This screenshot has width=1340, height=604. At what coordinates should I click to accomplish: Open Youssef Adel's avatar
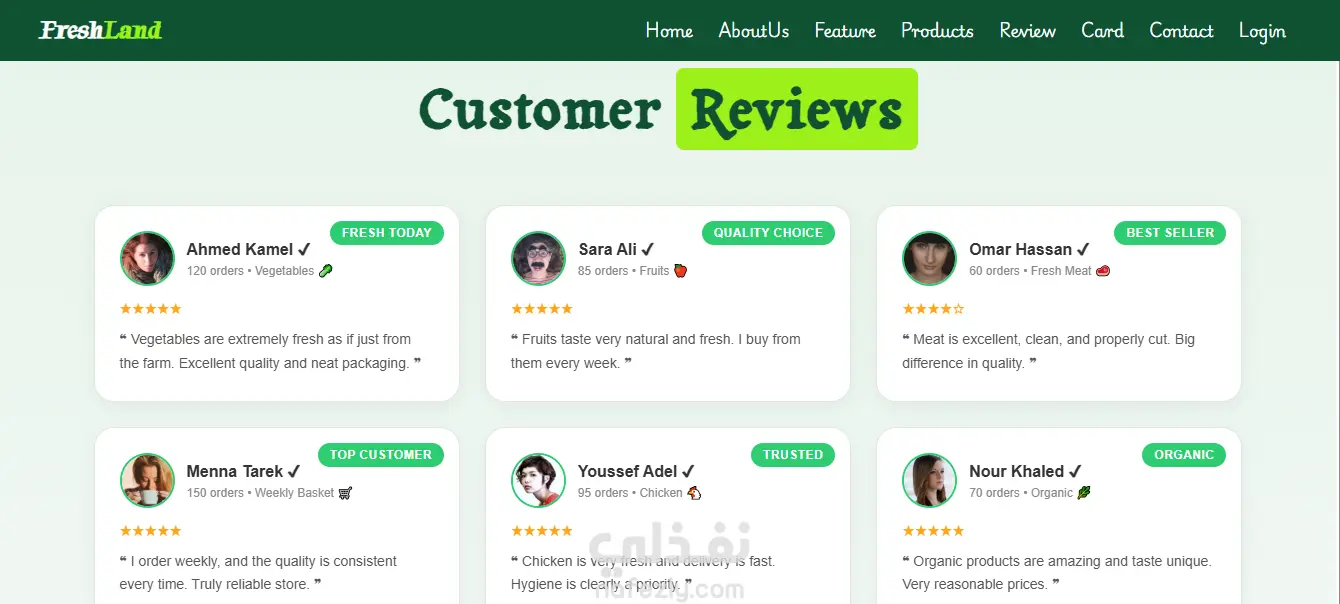[538, 481]
